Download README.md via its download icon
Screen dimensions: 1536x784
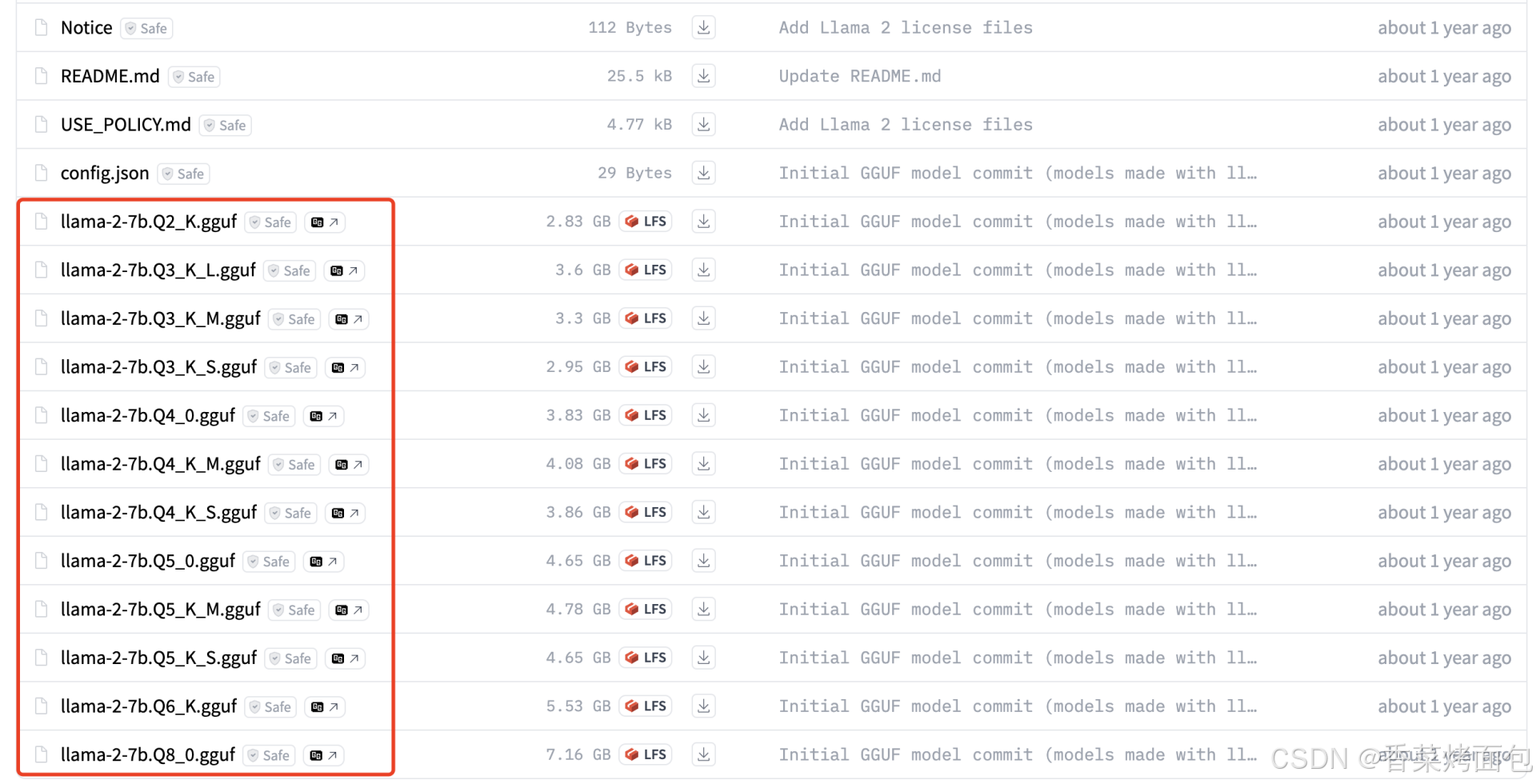(703, 76)
